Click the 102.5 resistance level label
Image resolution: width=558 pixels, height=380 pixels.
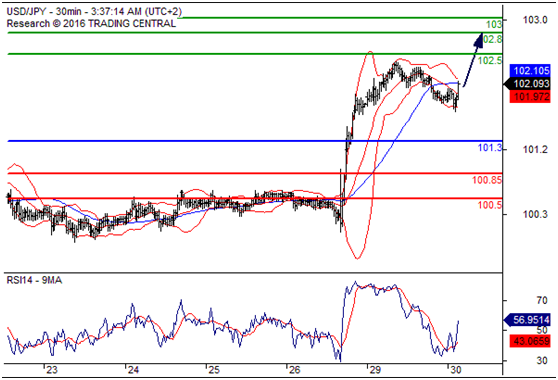490,60
